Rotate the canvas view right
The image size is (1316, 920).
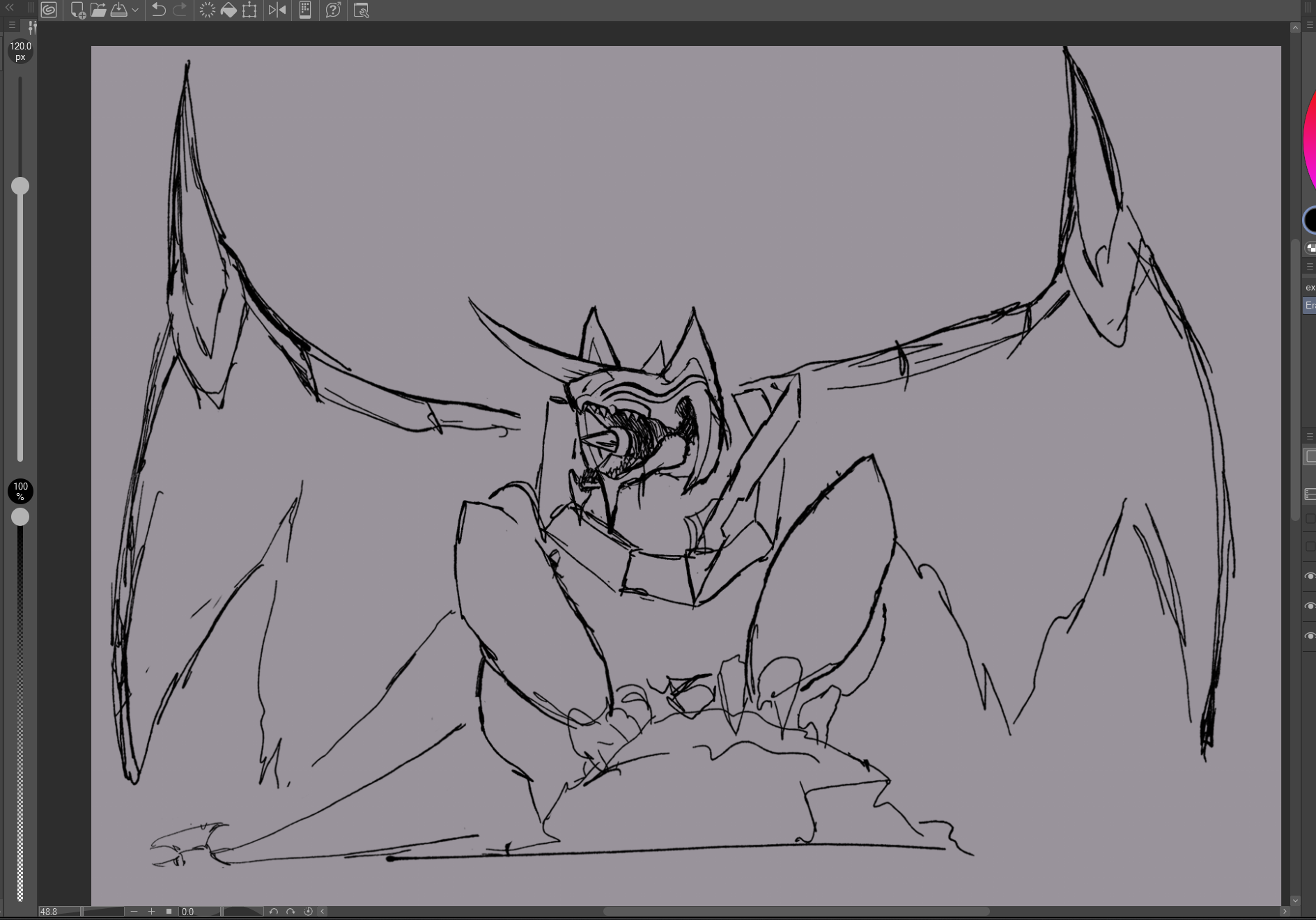(x=291, y=912)
